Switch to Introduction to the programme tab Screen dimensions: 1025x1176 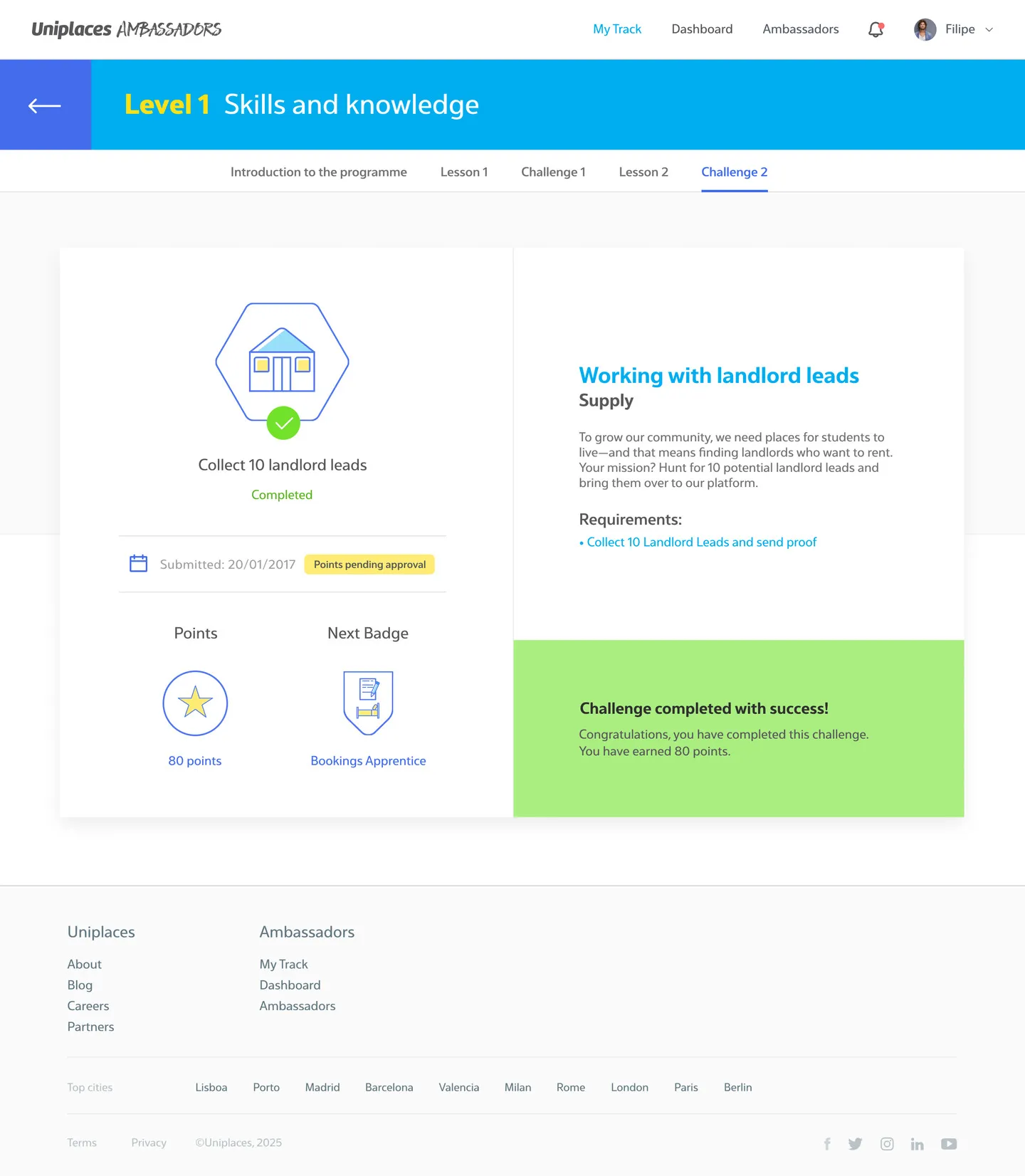[x=319, y=172]
